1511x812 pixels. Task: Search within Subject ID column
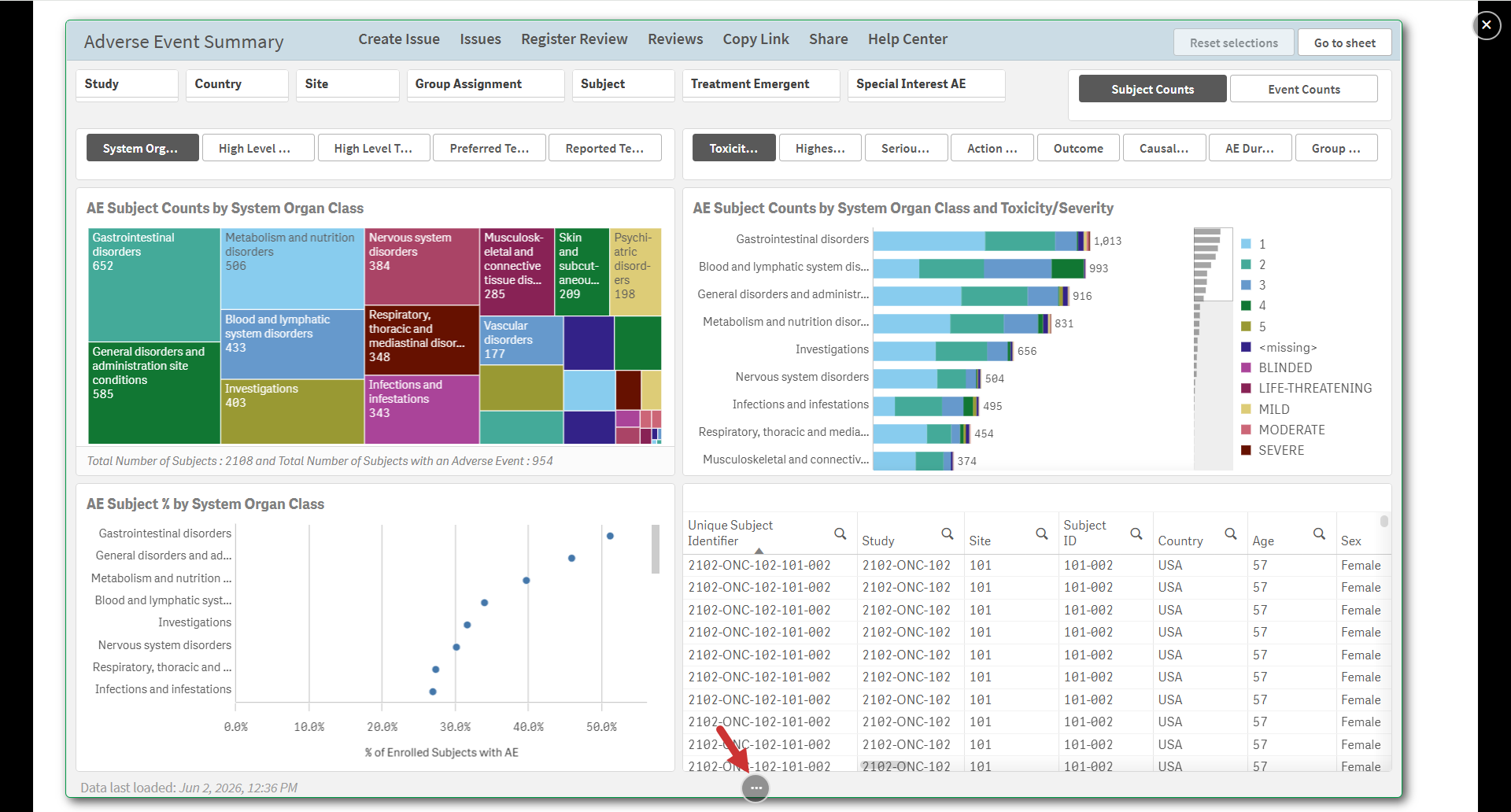click(1136, 533)
